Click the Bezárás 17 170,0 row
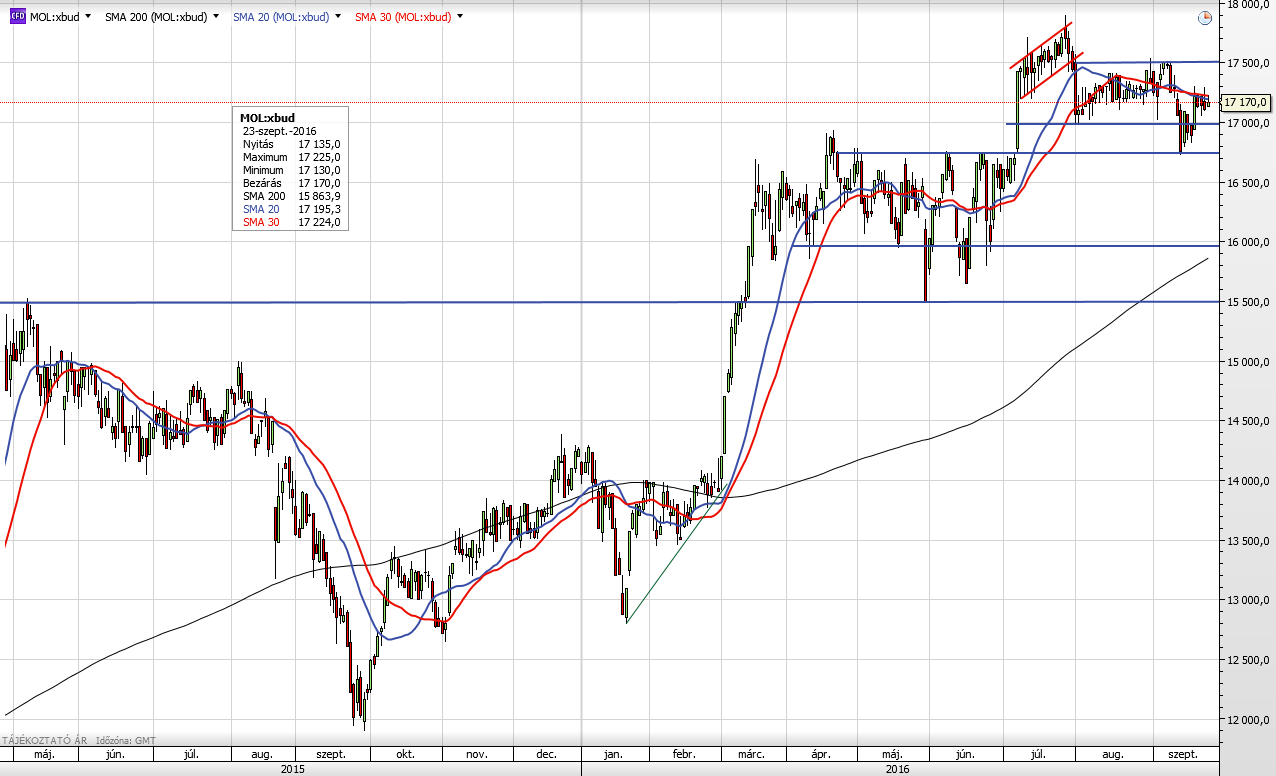Screen dimensions: 1276x776 (291, 183)
